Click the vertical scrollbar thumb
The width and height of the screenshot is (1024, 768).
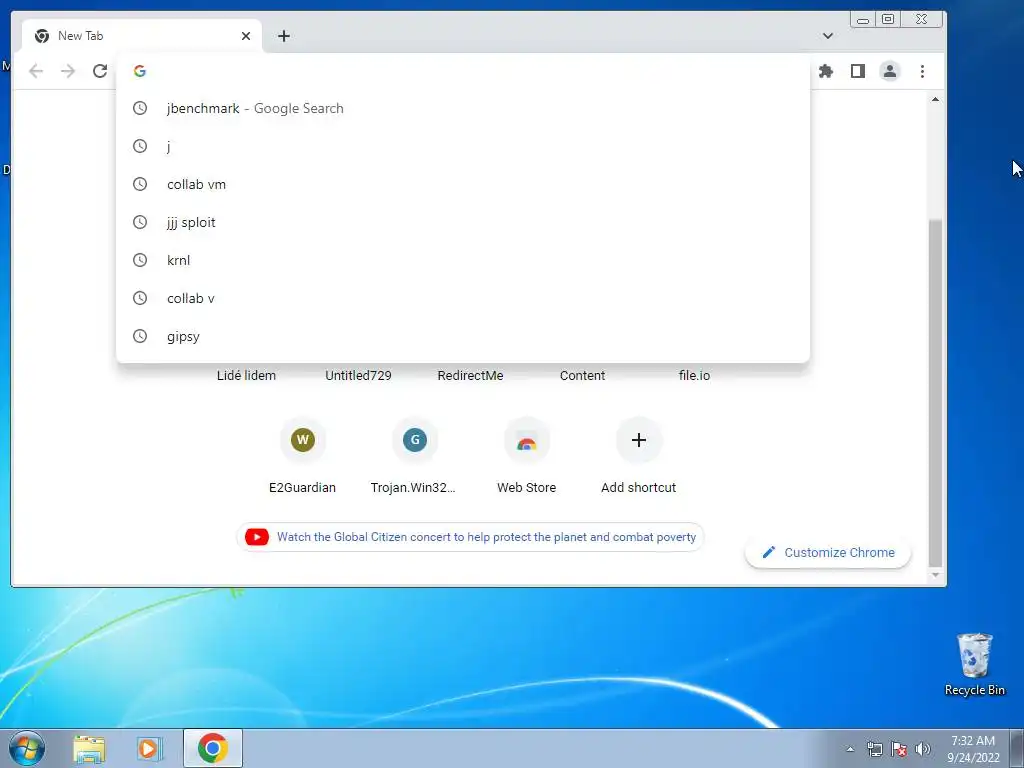tap(935, 394)
